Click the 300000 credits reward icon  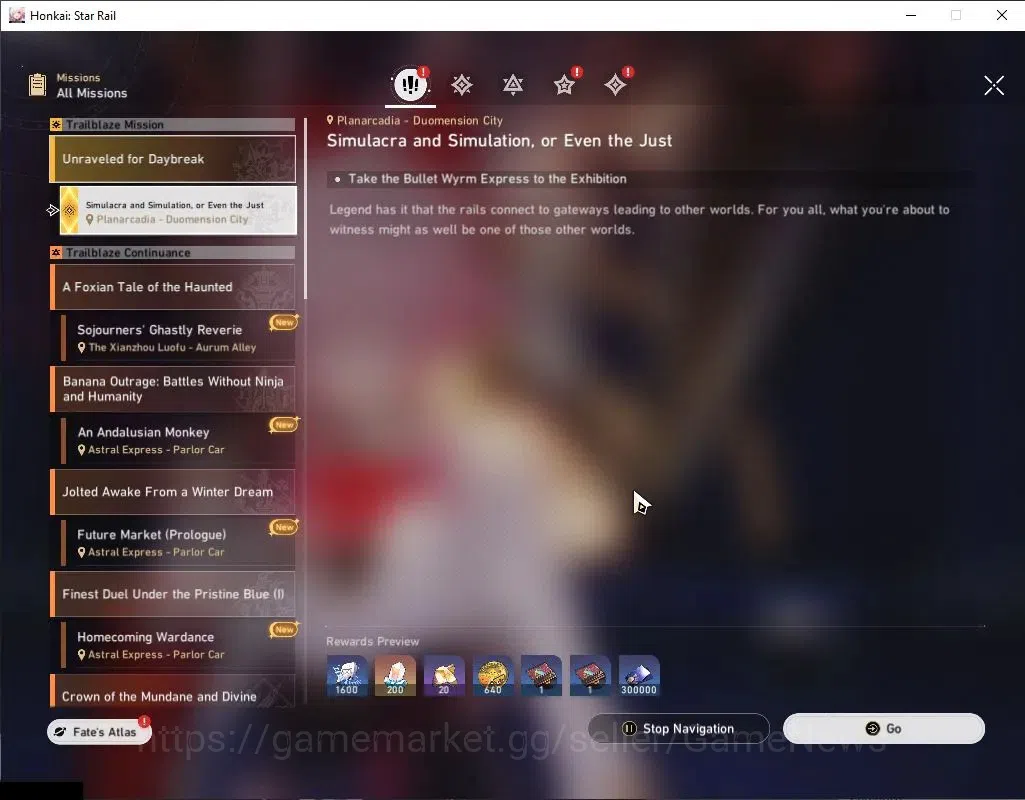click(639, 675)
